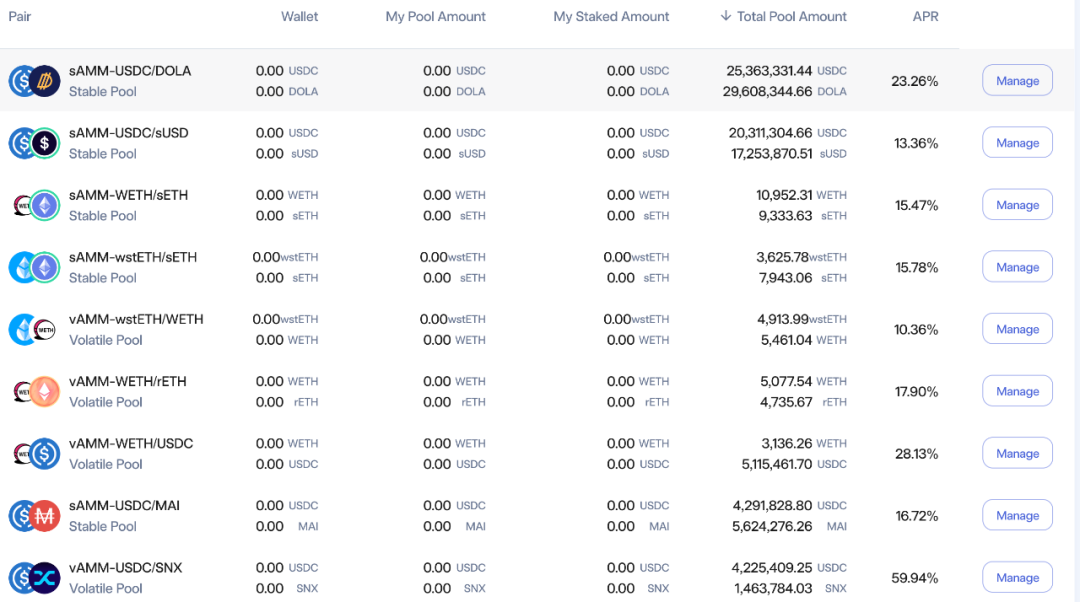Viewport: 1080px width, 602px height.
Task: Click the vAMM-WETH/USDC pair token icons
Action: click(x=36, y=453)
